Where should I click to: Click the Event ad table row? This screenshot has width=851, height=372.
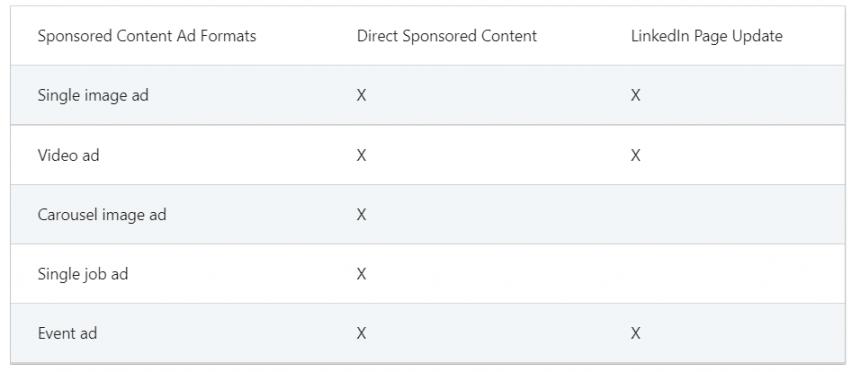coord(428,333)
